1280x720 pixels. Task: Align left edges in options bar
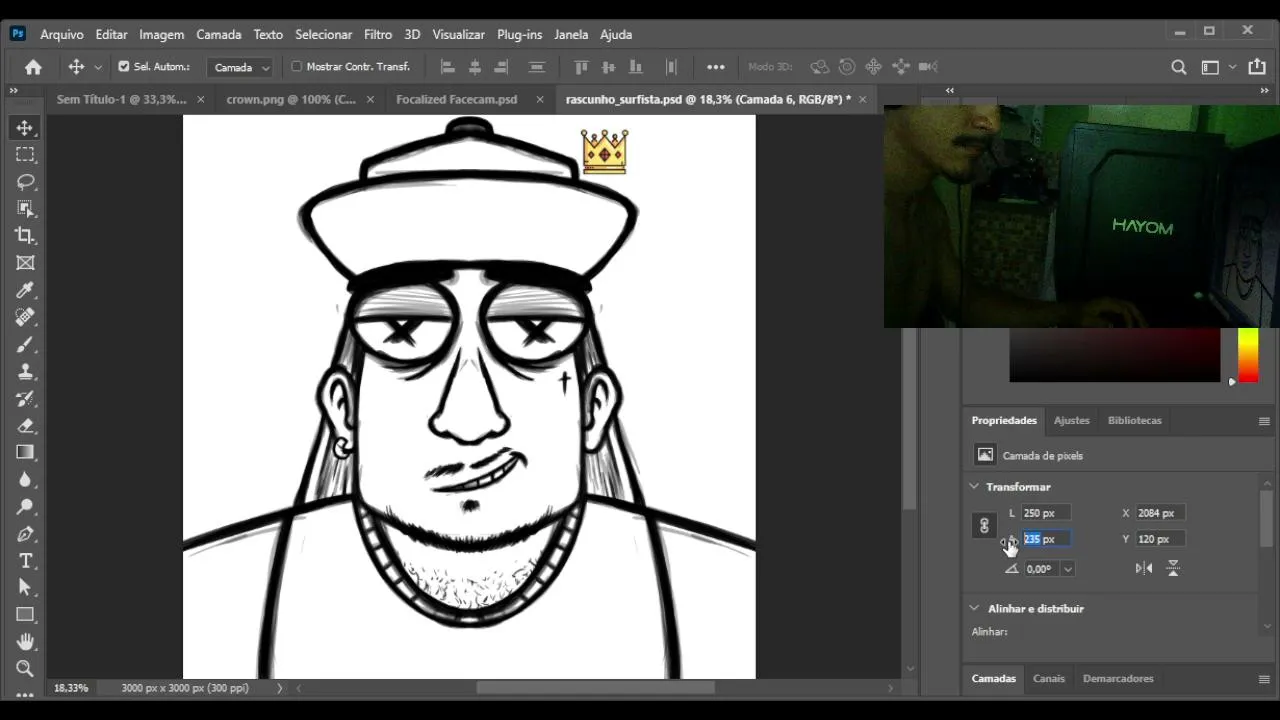click(448, 67)
